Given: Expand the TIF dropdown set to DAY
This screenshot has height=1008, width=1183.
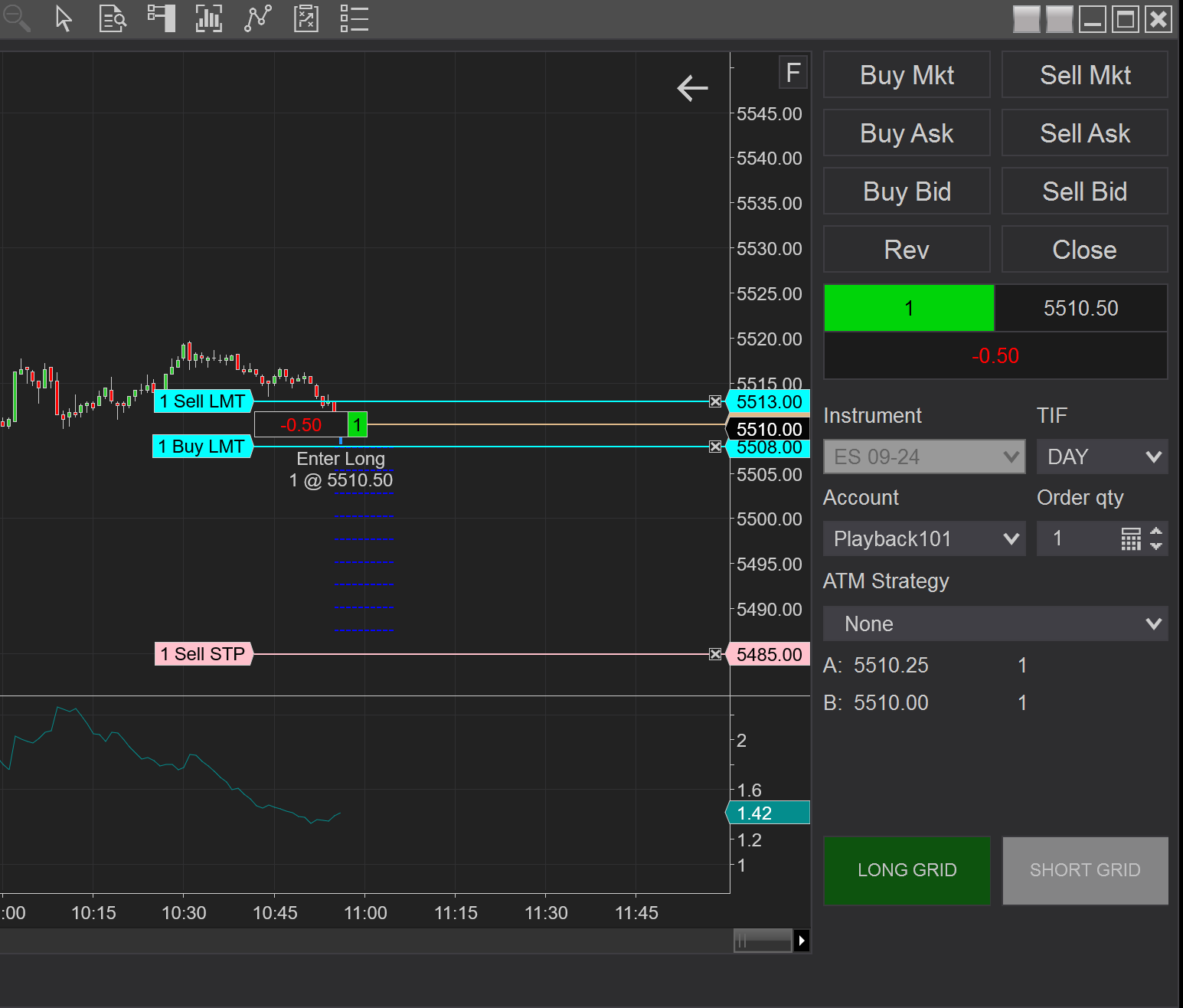Looking at the screenshot, I should tap(1102, 457).
